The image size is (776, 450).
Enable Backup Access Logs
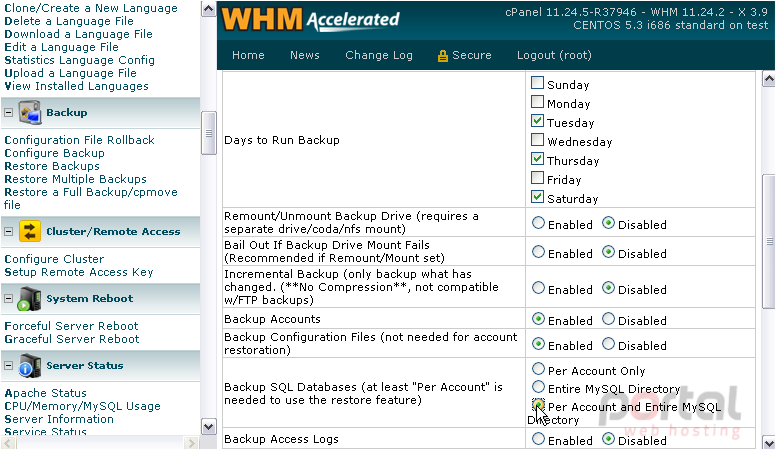pos(538,439)
